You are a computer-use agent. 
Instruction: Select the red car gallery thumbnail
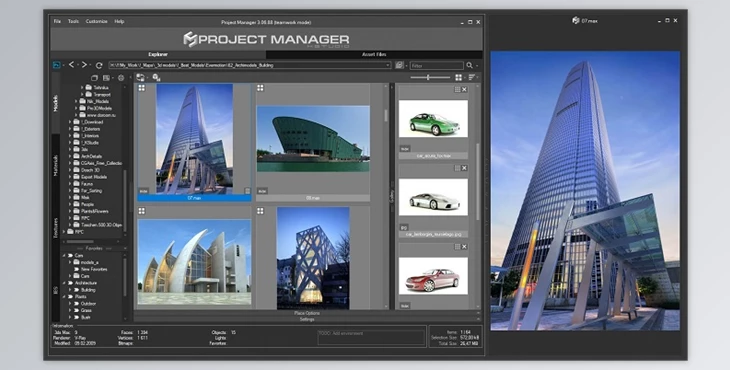click(433, 276)
